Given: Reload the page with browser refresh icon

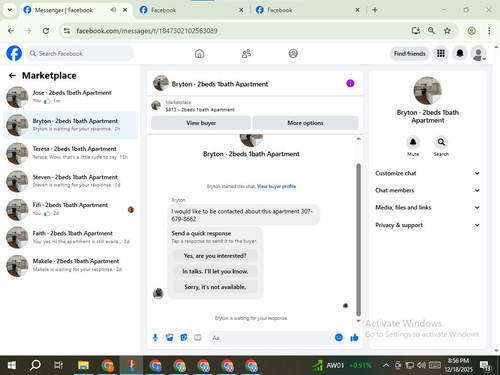Looking at the screenshot, I should pyautogui.click(x=46, y=31).
